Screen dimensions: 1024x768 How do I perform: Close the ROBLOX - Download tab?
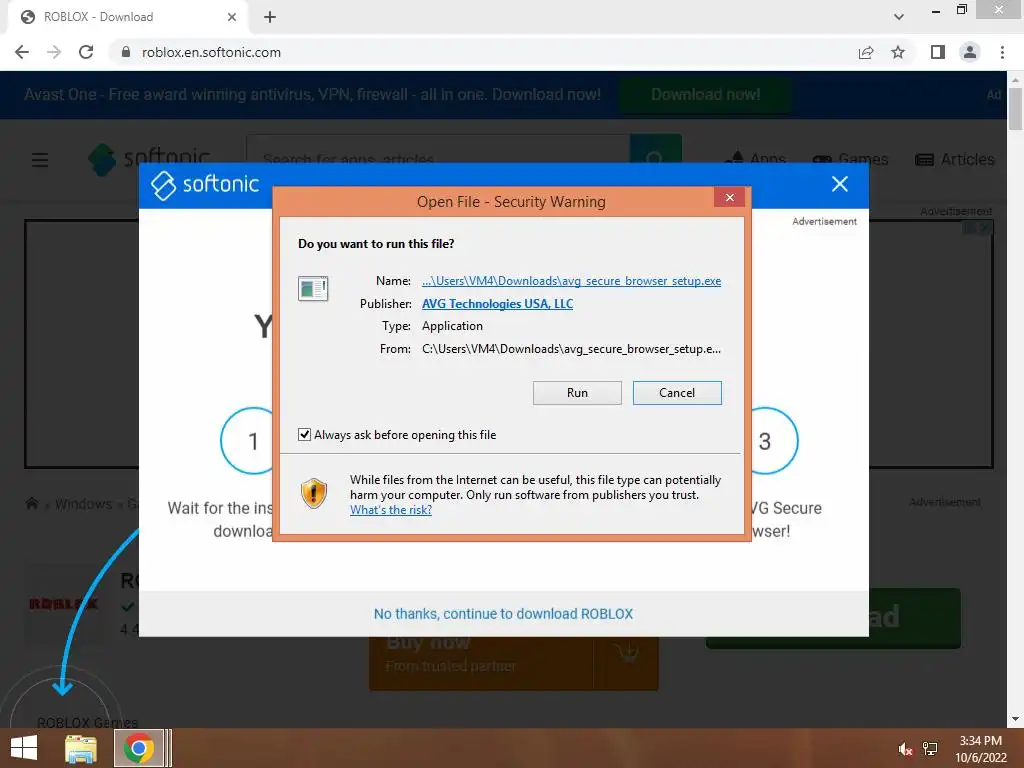232,17
